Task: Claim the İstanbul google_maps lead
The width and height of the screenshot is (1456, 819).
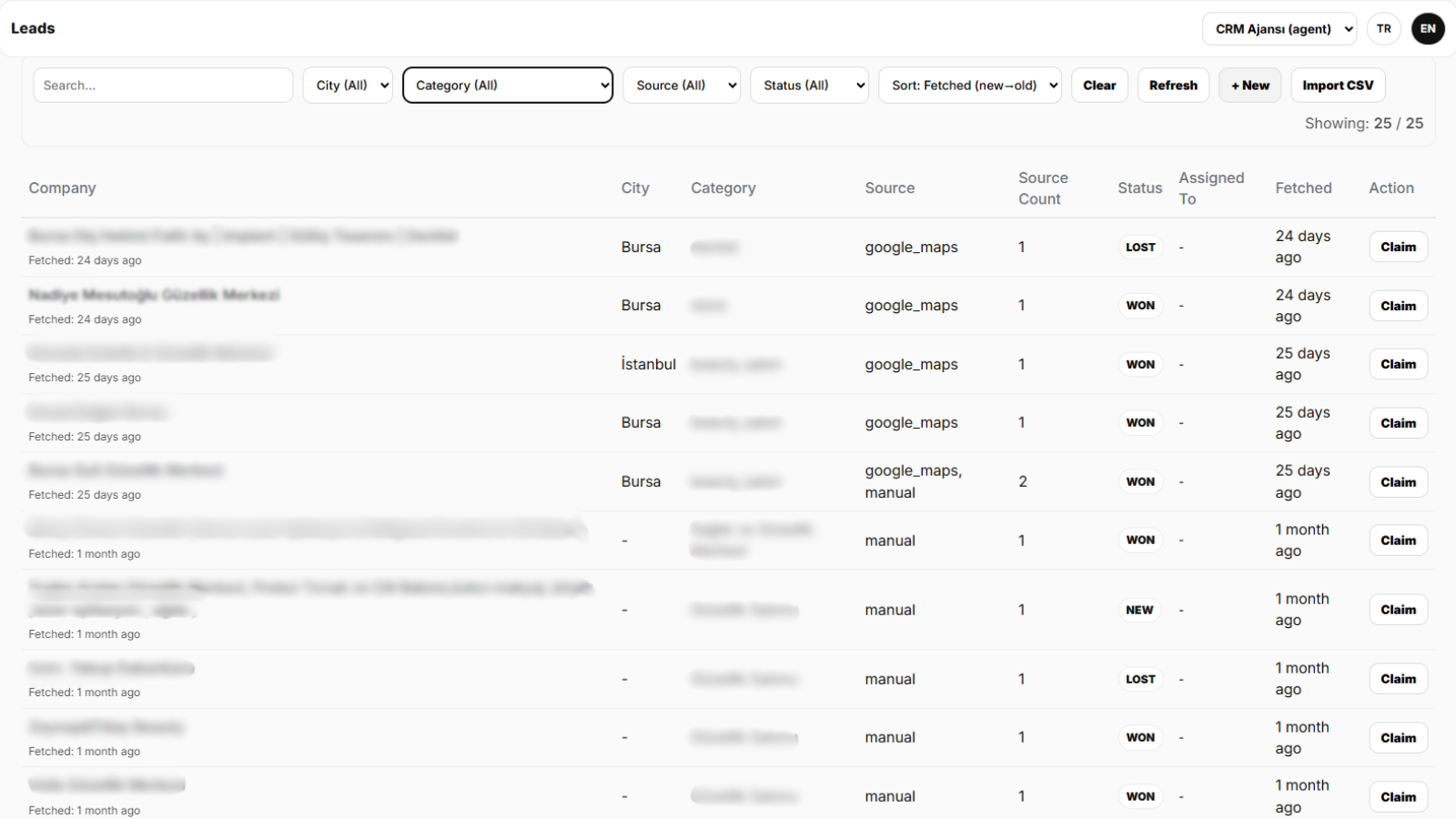Action: [1398, 365]
